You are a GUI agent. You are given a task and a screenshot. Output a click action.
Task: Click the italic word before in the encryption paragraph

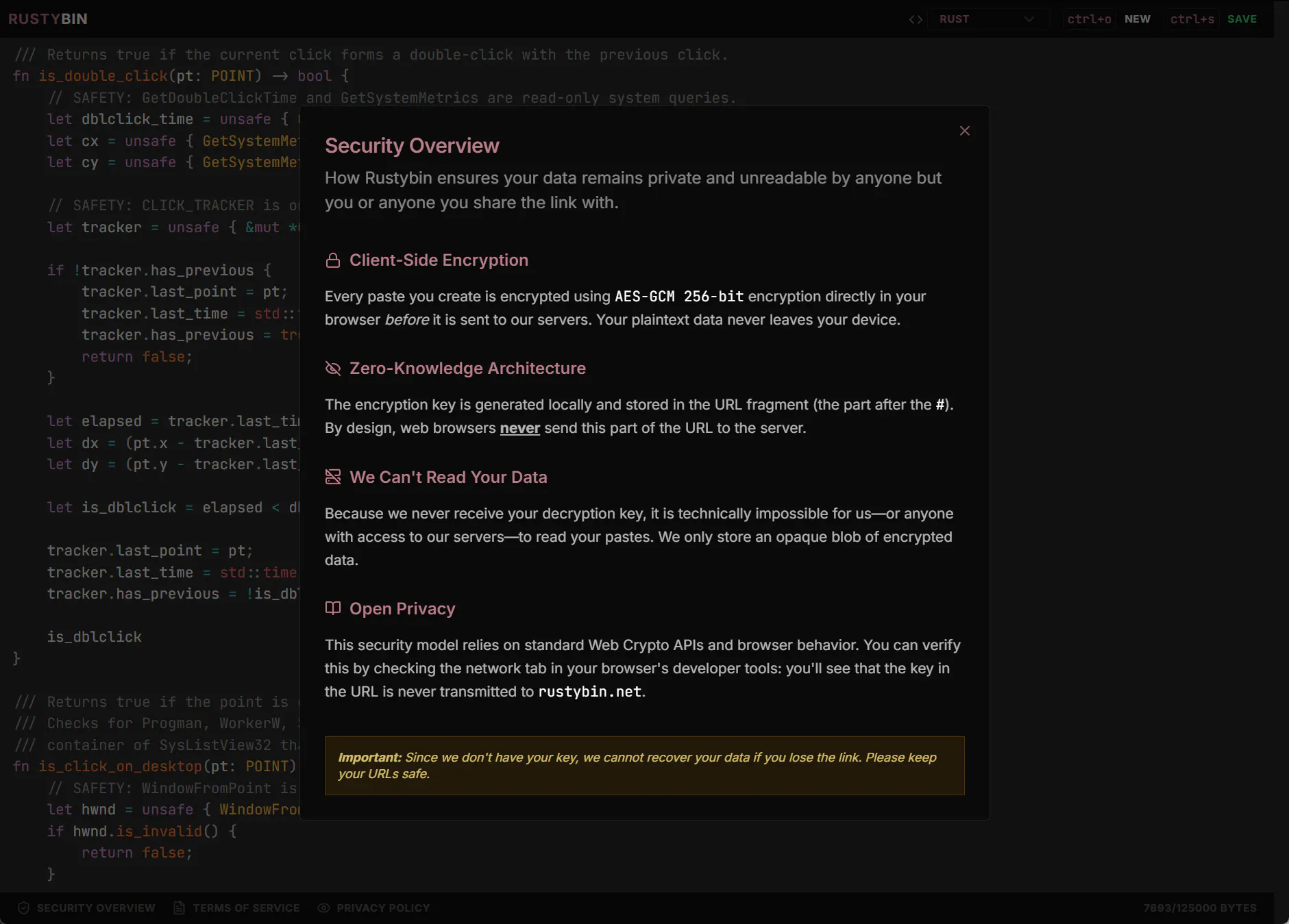point(407,320)
